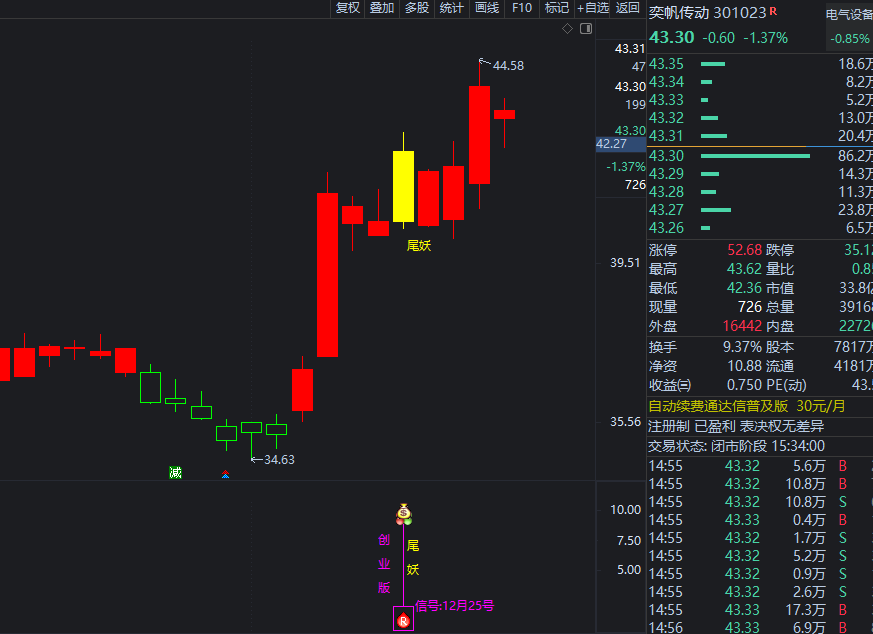
Task: Click the red-blue up arrow marker
Action: [226, 475]
